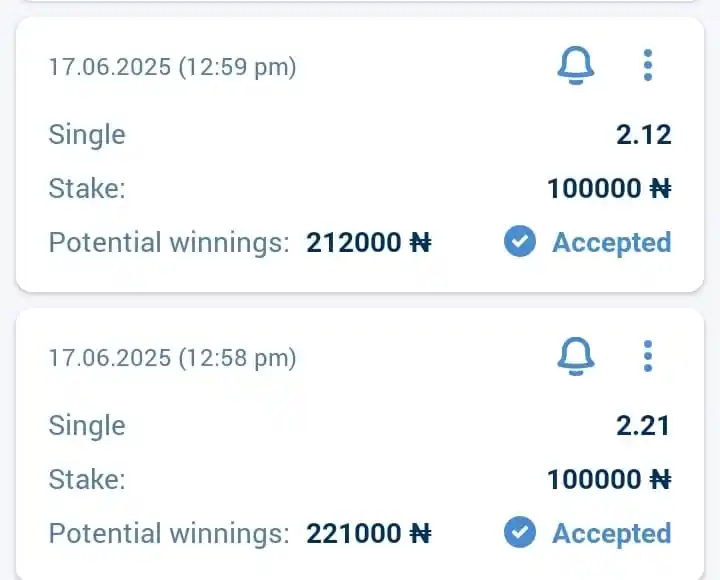Click Accepted checkmark icon on 212000 bet
Image resolution: width=720 pixels, height=580 pixels.
(x=520, y=242)
